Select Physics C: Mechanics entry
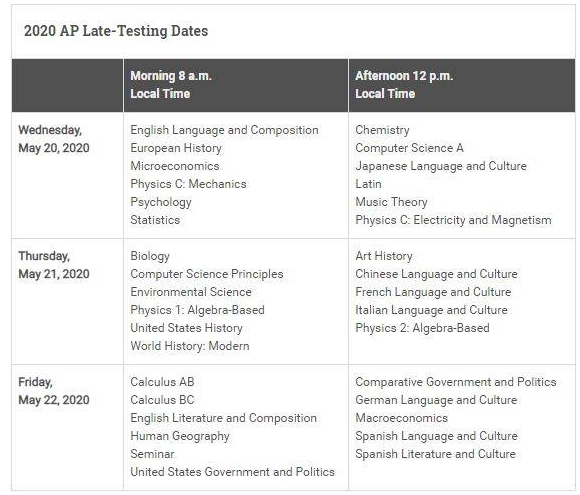 (x=188, y=184)
